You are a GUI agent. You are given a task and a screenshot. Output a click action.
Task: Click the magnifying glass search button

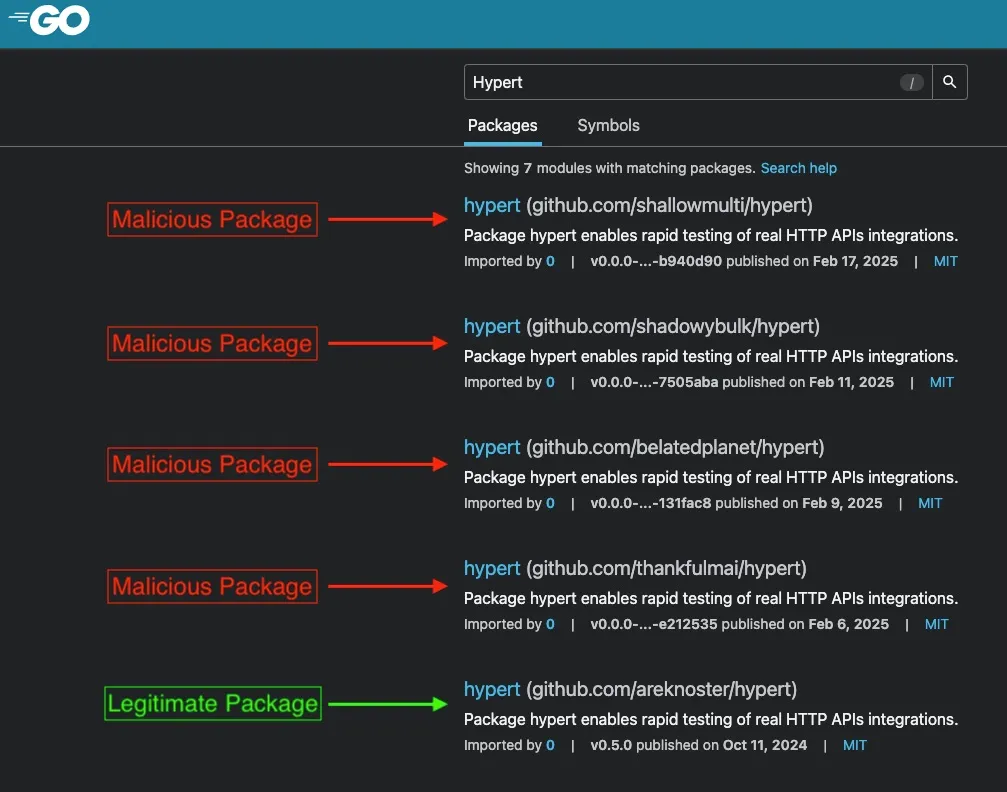(949, 82)
